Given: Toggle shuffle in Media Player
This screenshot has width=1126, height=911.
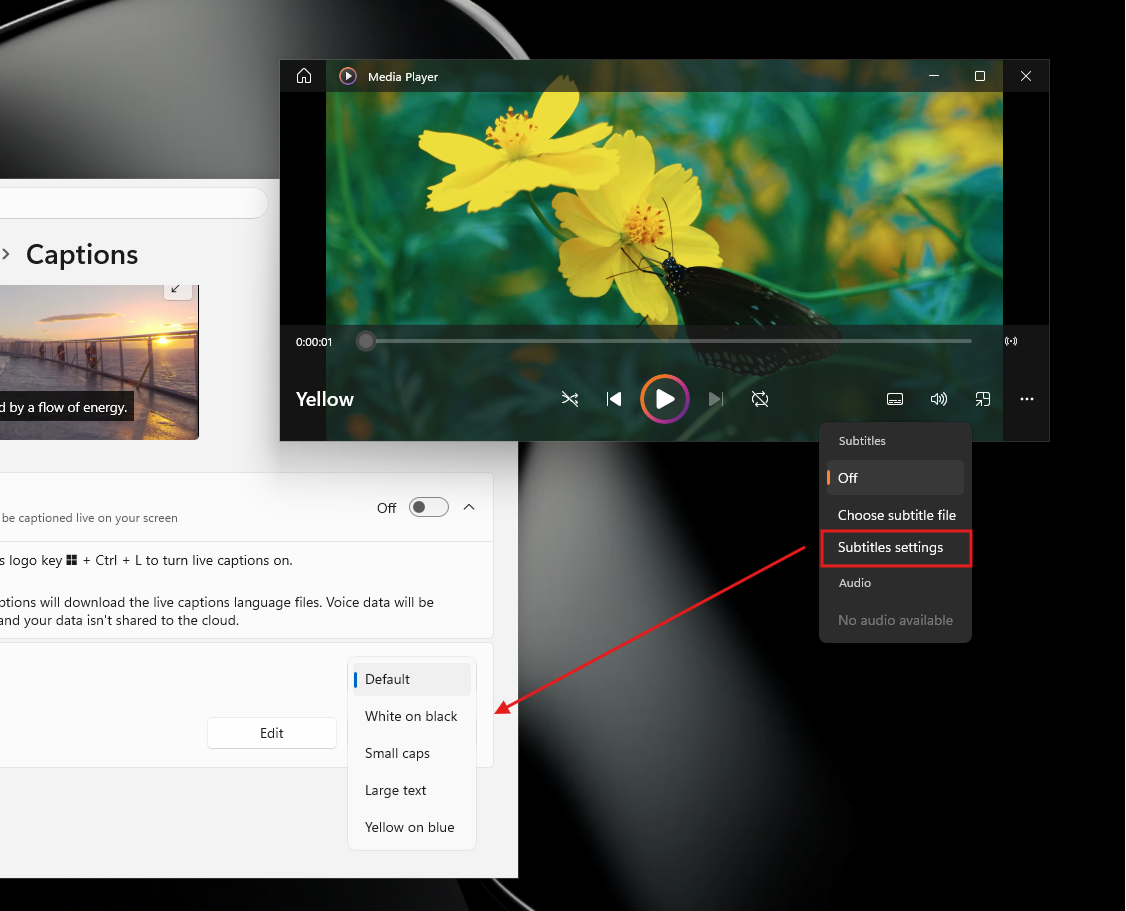Looking at the screenshot, I should 569,399.
